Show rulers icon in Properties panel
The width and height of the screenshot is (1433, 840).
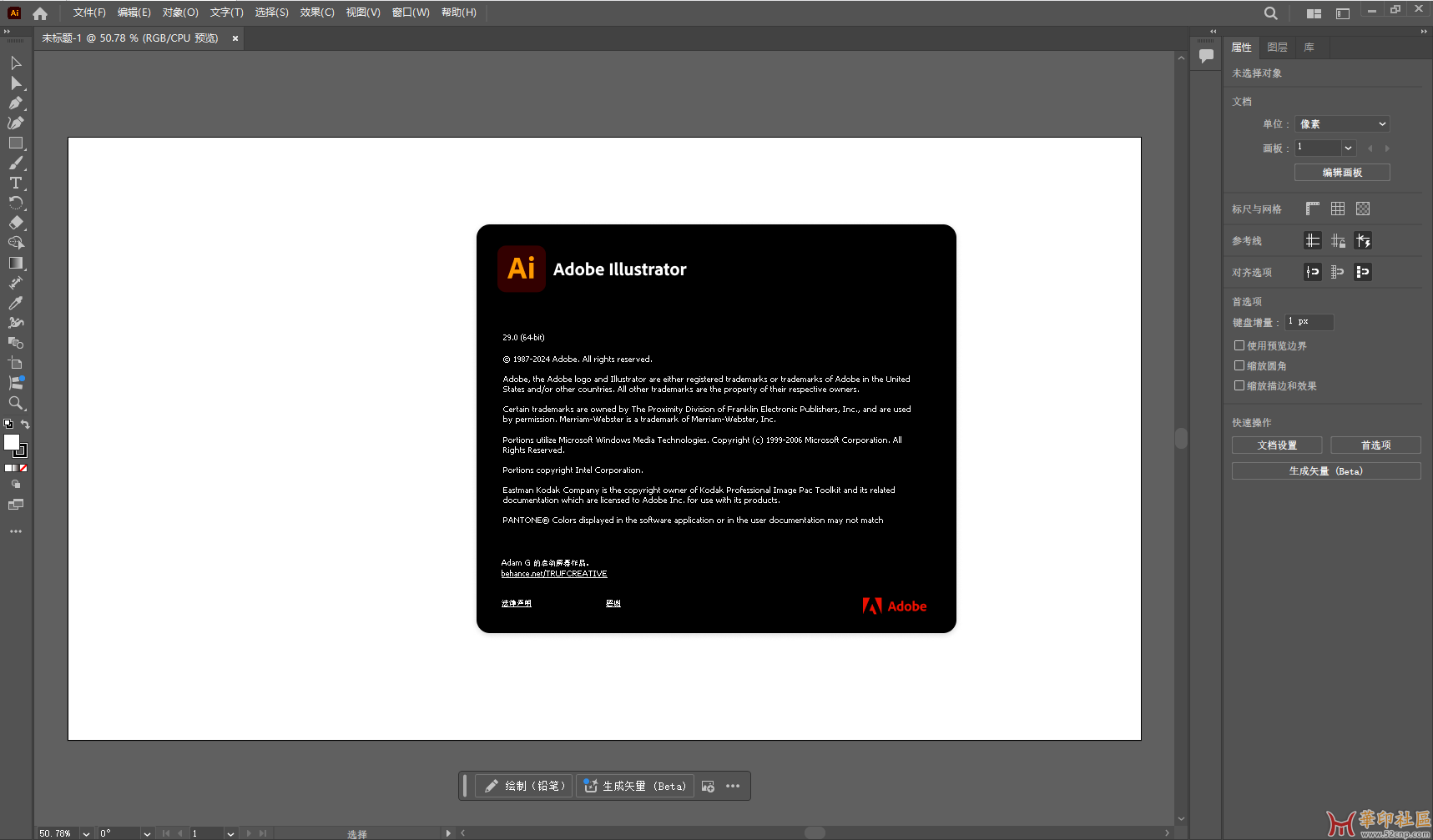1313,209
